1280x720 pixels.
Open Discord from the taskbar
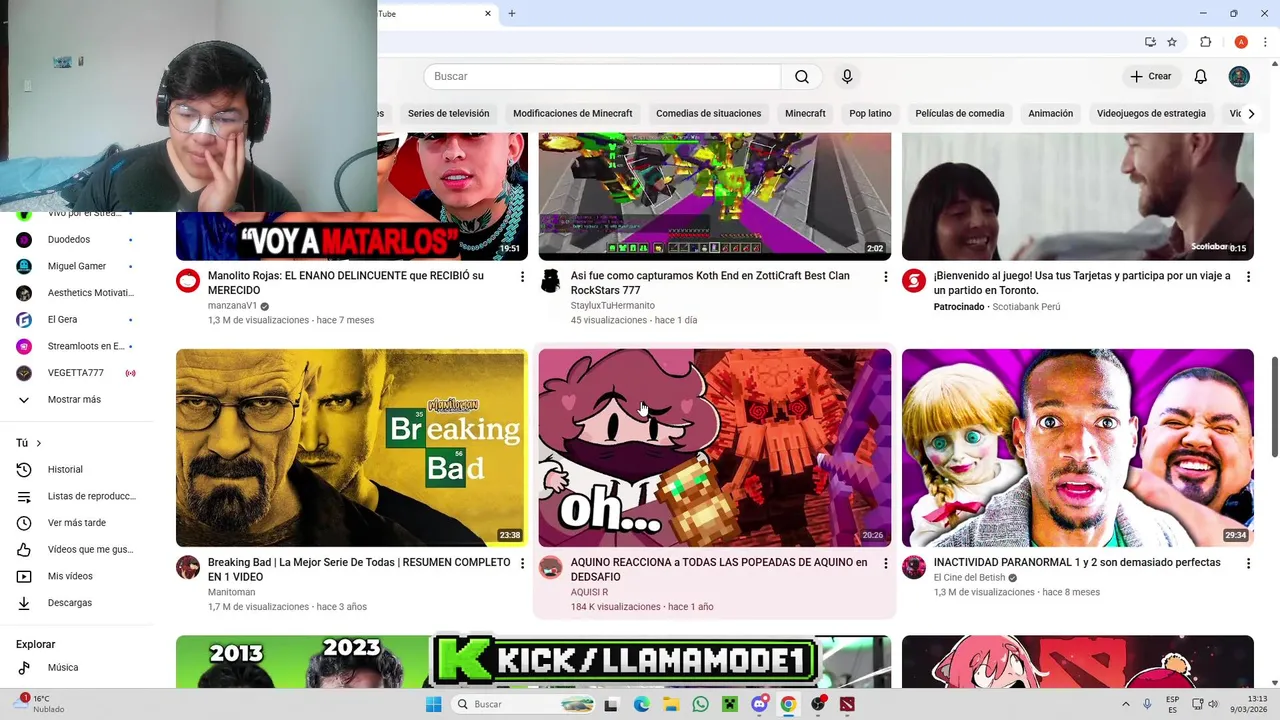pos(759,704)
